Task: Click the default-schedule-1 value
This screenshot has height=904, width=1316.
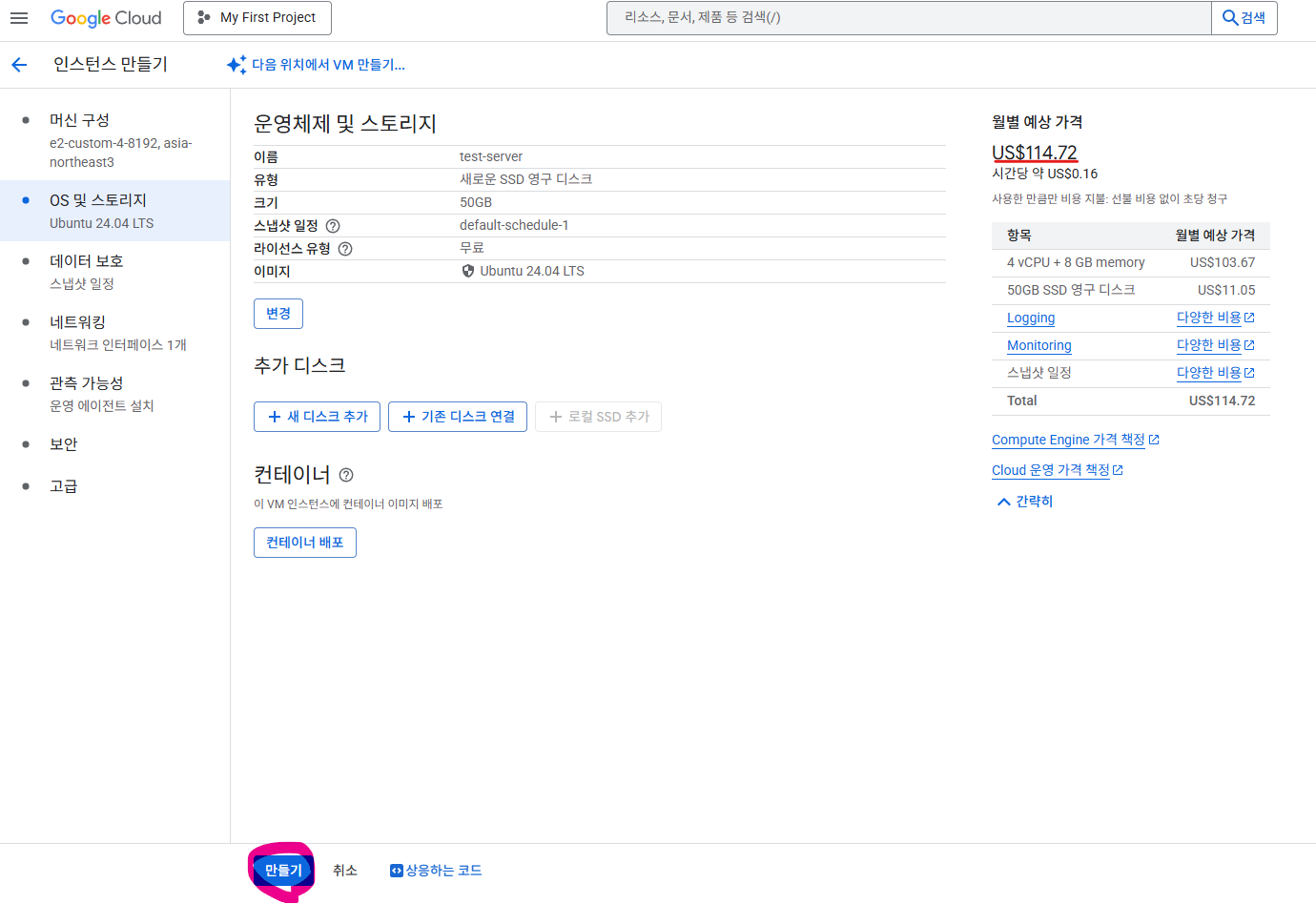Action: 514,225
